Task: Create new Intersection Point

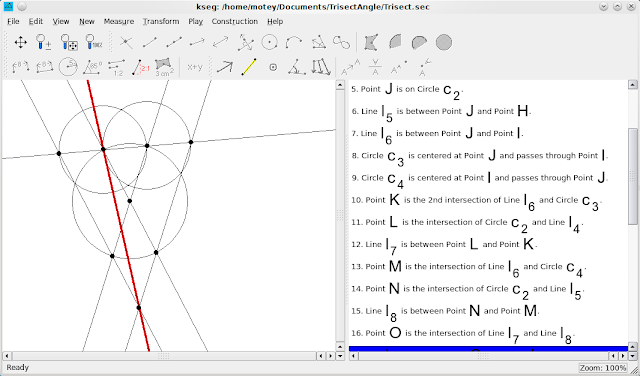Action: pyautogui.click(x=126, y=42)
